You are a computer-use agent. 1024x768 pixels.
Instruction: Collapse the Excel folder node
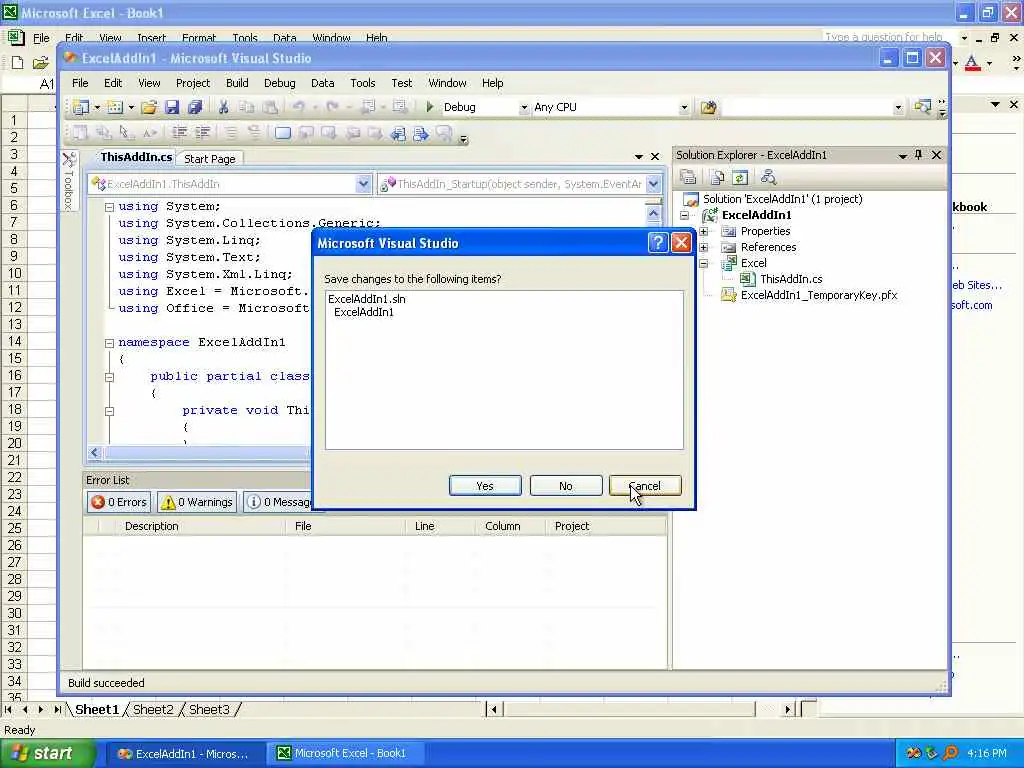(x=703, y=264)
